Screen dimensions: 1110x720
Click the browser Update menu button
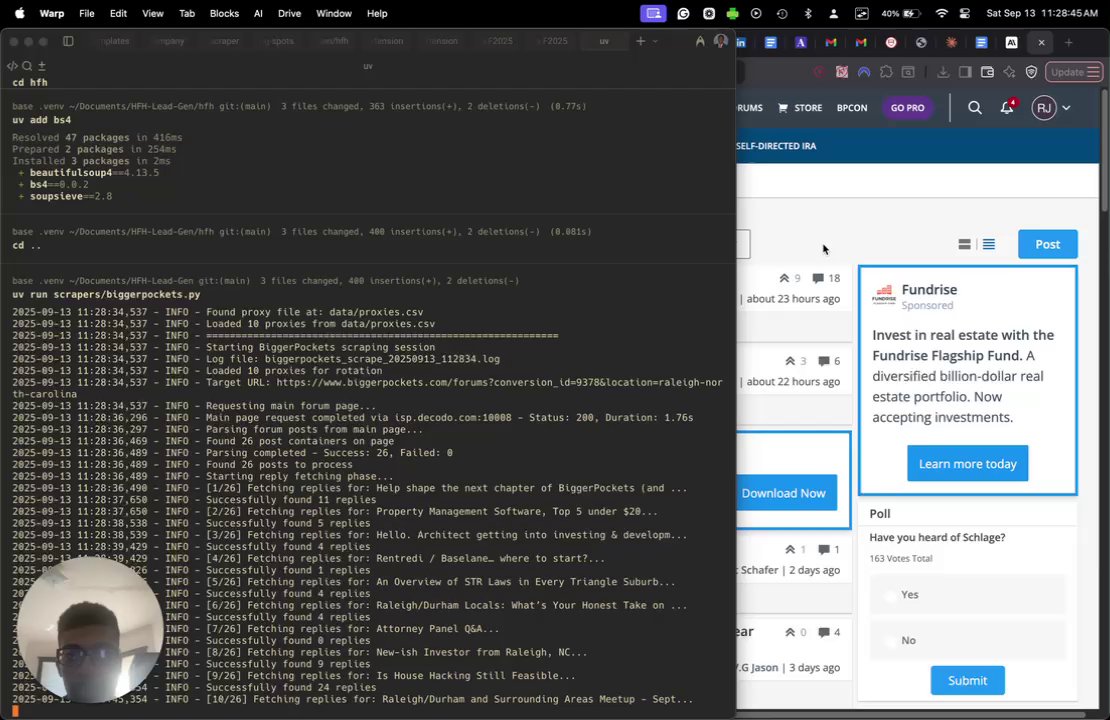tap(1075, 72)
